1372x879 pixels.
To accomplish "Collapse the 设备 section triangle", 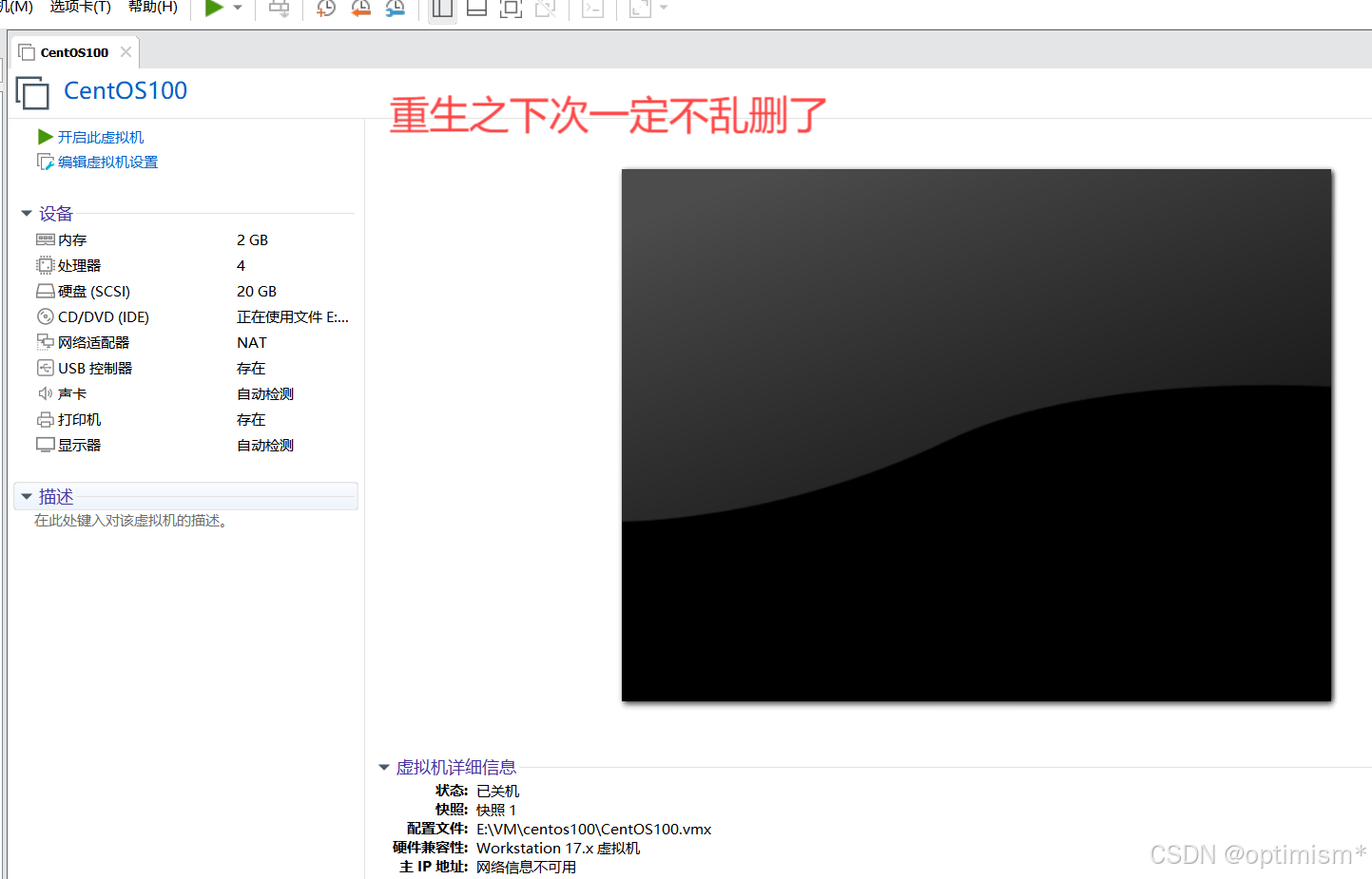I will click(27, 214).
